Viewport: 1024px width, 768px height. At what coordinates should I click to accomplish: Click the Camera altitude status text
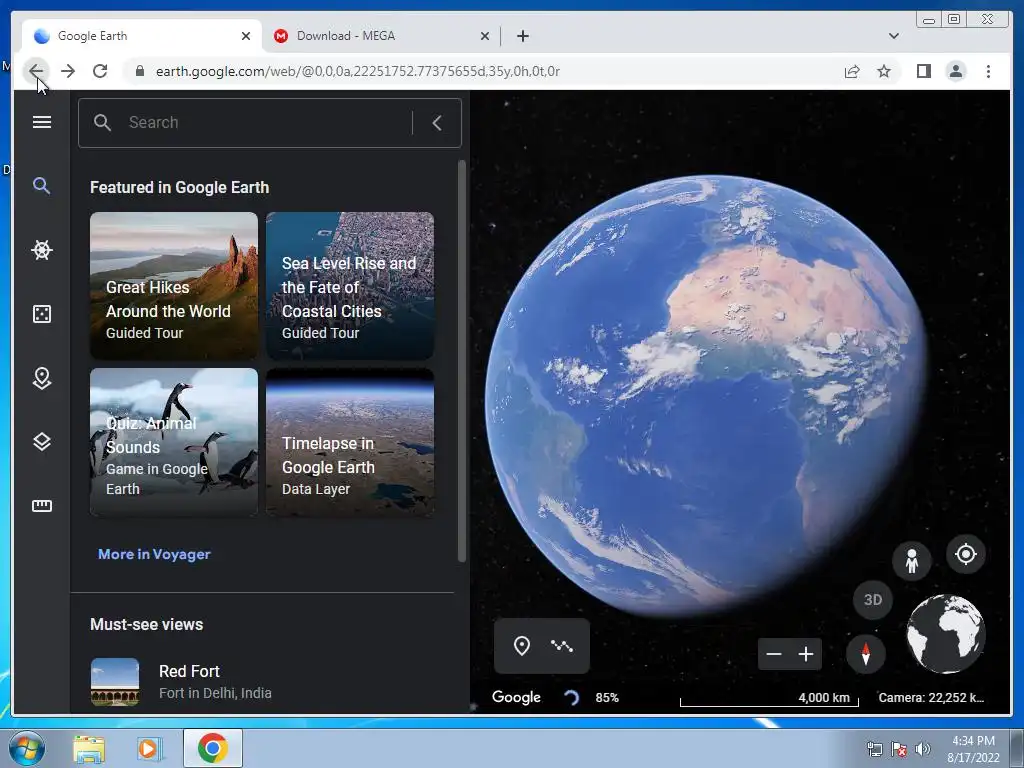coord(931,697)
